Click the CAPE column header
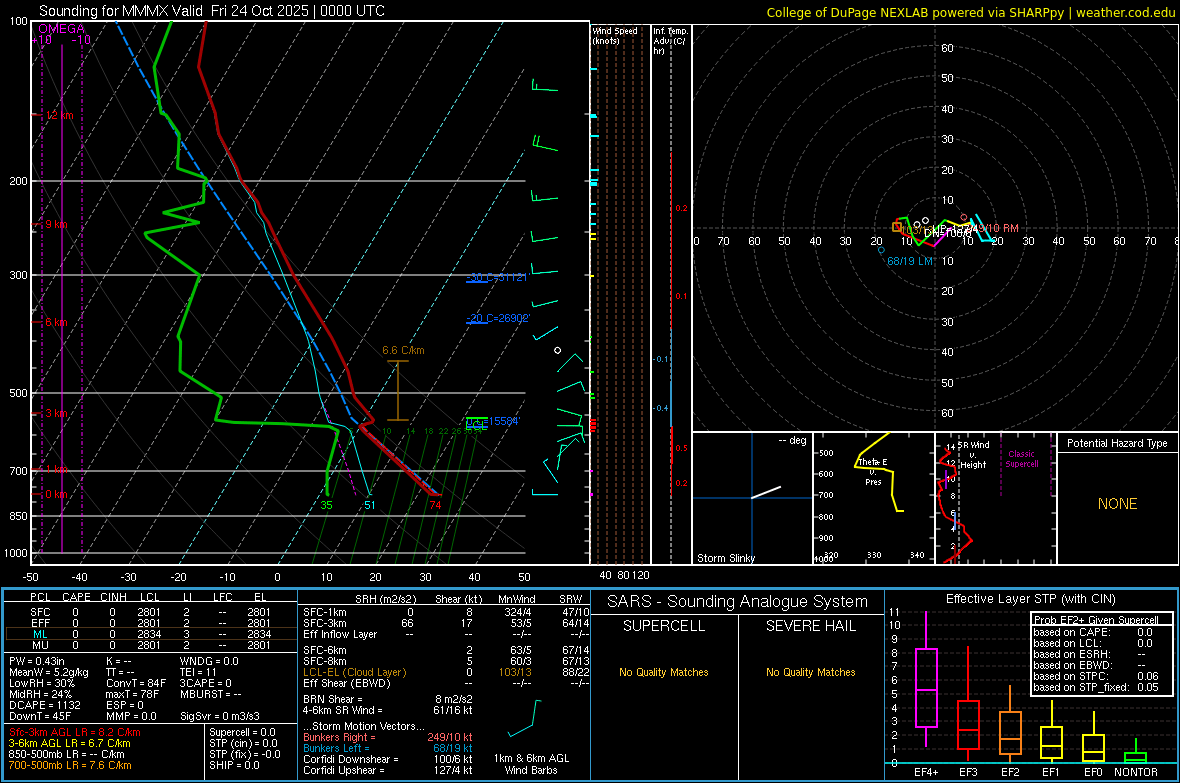 coord(76,597)
